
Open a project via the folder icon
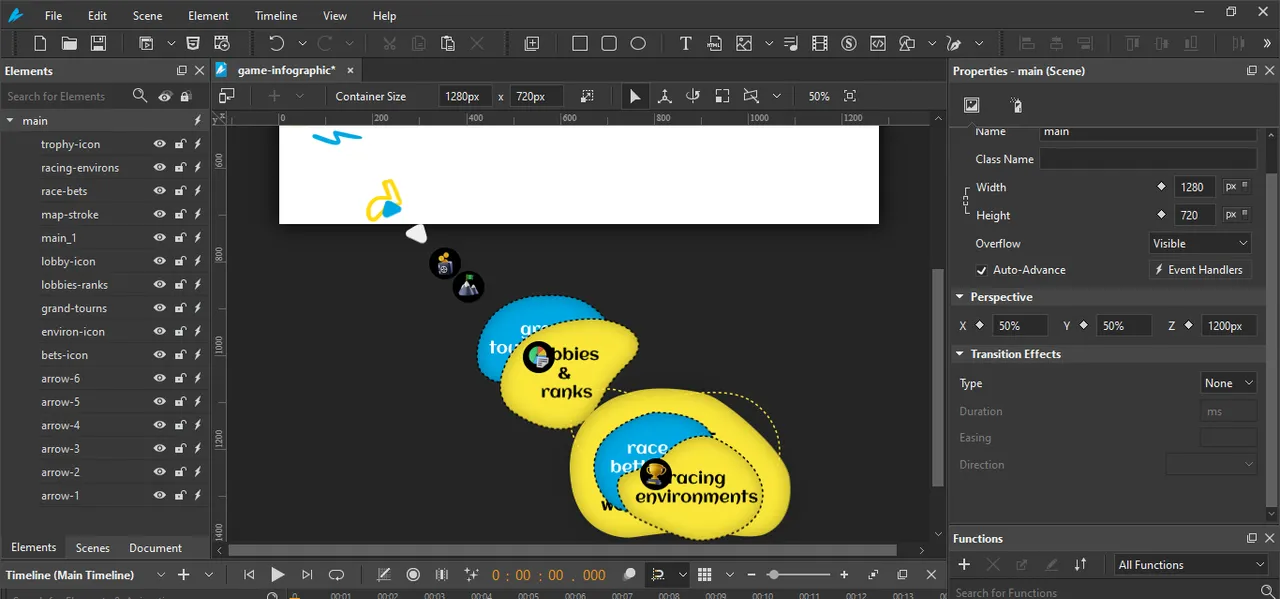(x=69, y=43)
